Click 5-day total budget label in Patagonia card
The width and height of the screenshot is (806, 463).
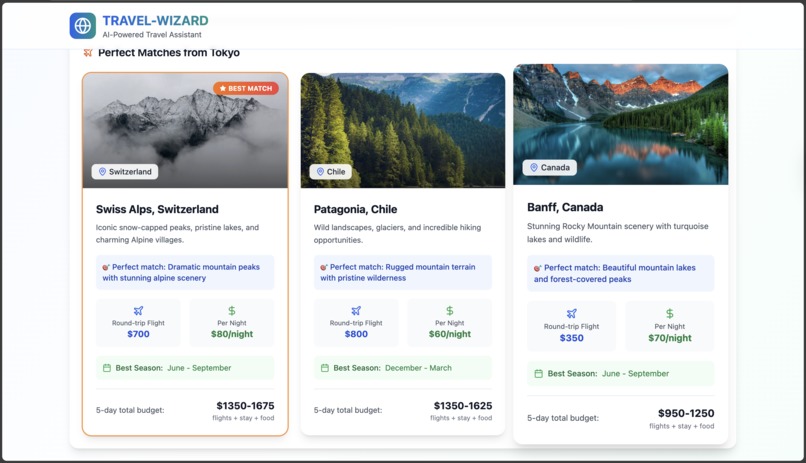coord(348,410)
